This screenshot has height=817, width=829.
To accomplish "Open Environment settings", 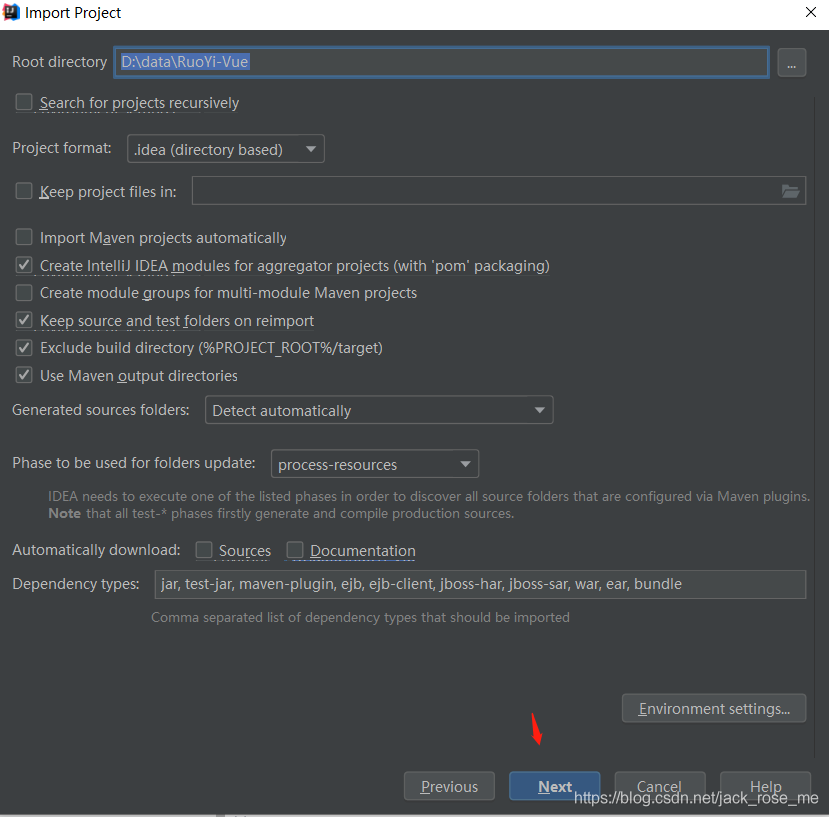I will [714, 708].
